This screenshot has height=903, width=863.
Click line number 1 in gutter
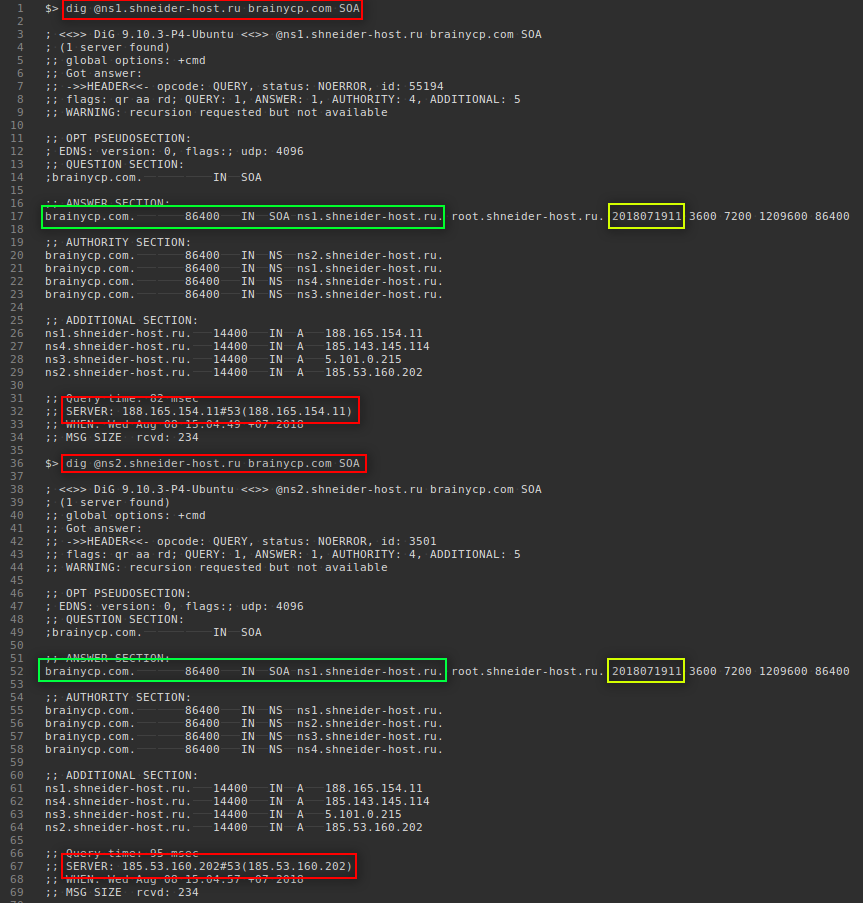[x=19, y=9]
